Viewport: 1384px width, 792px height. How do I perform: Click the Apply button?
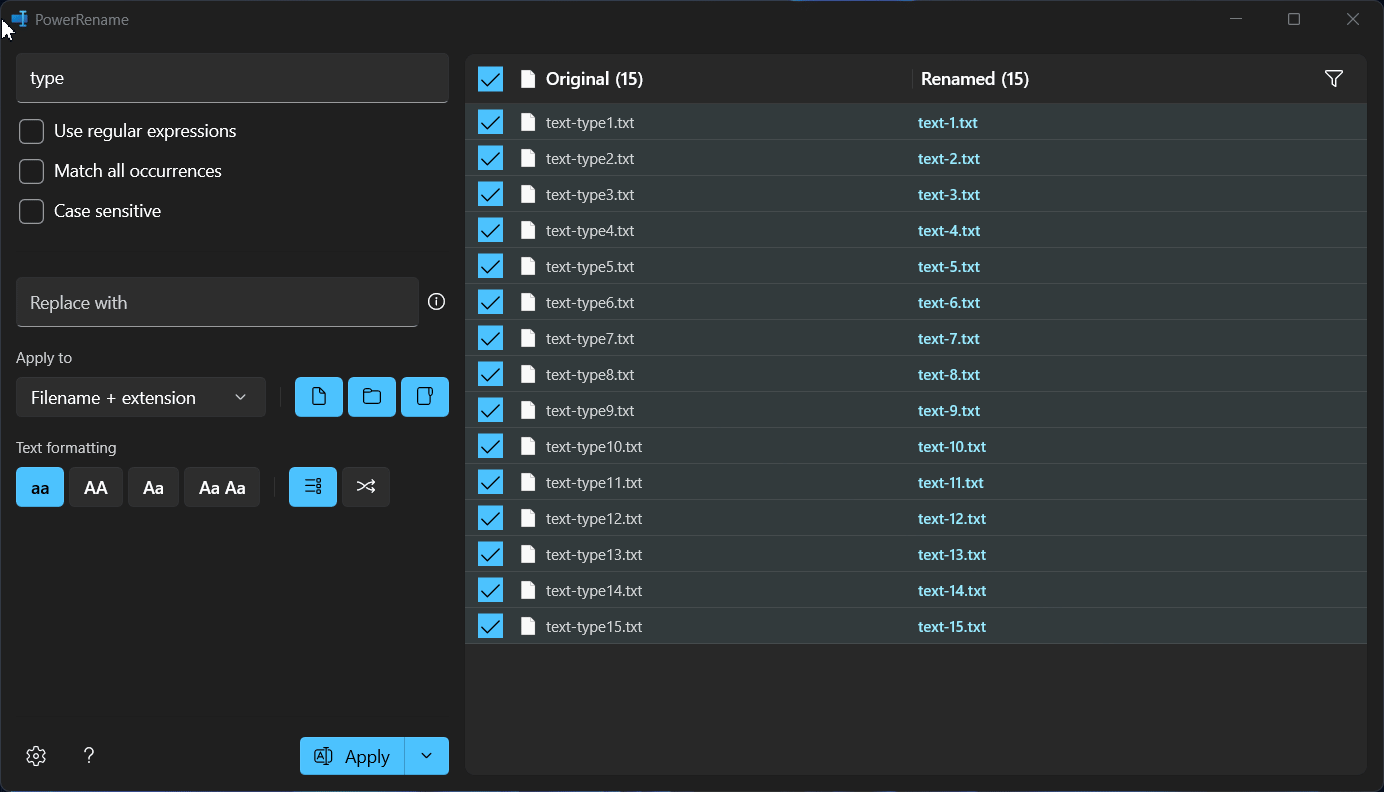click(352, 756)
